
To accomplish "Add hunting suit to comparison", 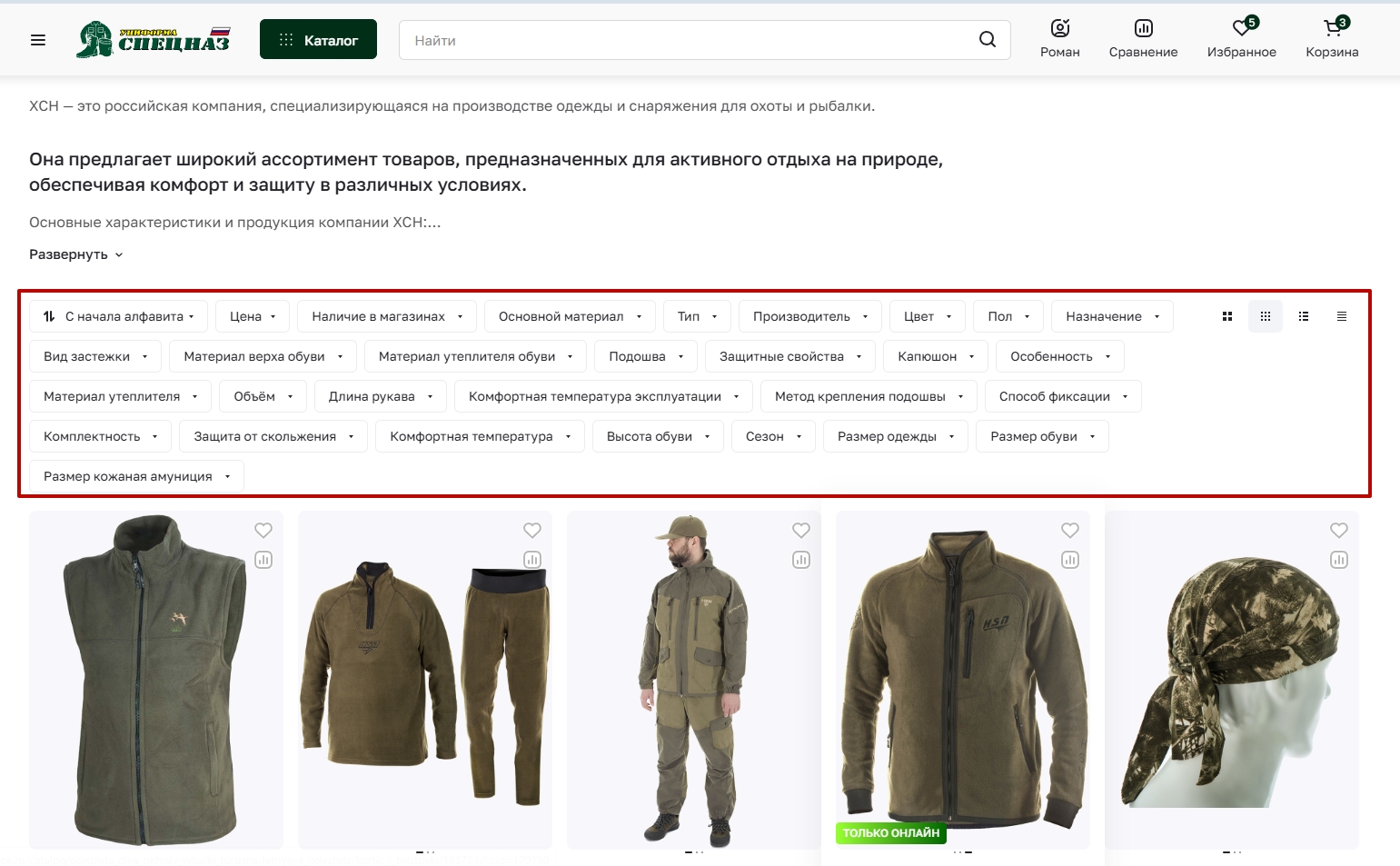I will pos(801,560).
